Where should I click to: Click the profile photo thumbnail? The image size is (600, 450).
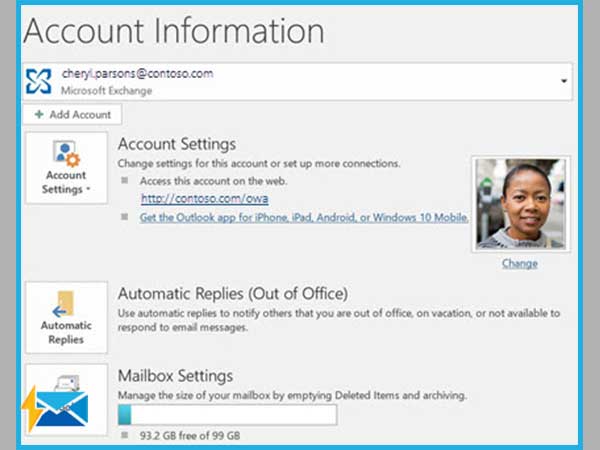point(521,204)
